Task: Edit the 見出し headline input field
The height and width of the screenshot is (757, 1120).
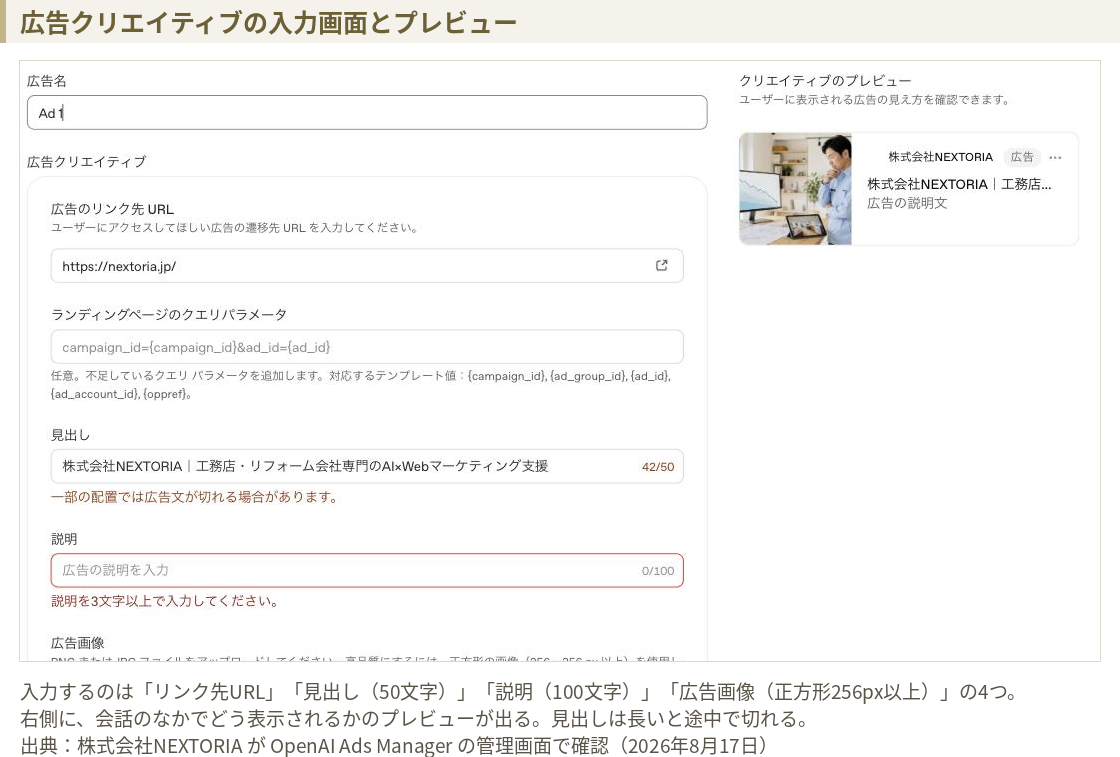Action: point(367,466)
